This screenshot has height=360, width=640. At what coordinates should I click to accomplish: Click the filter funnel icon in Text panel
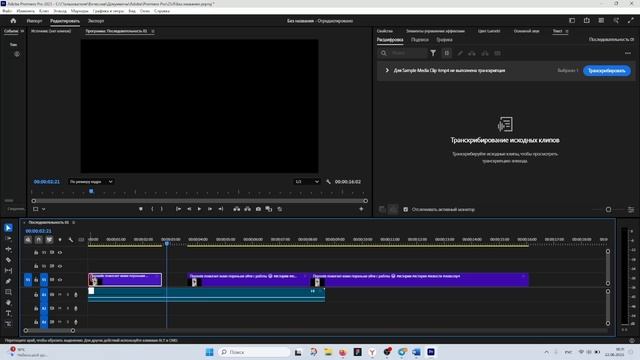(x=433, y=53)
